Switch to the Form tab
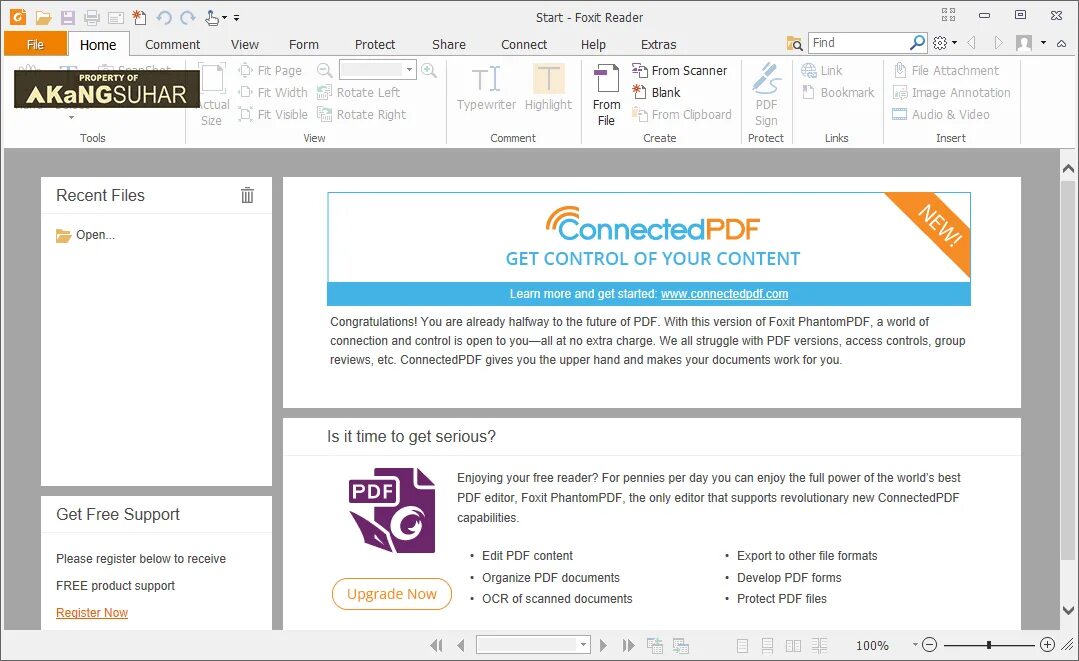The width and height of the screenshot is (1079, 661). click(303, 45)
